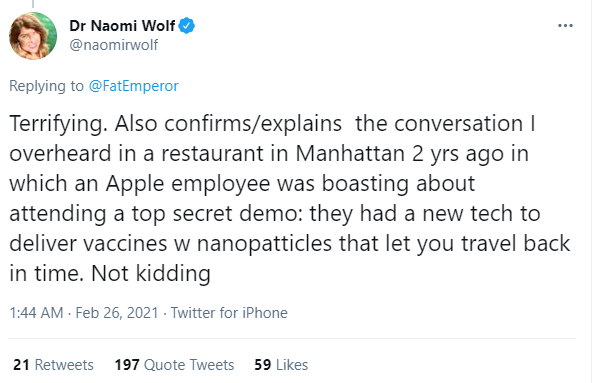Image resolution: width=593 pixels, height=383 pixels.
Task: Visit the @naomirwolf handle link
Action: pos(114,45)
